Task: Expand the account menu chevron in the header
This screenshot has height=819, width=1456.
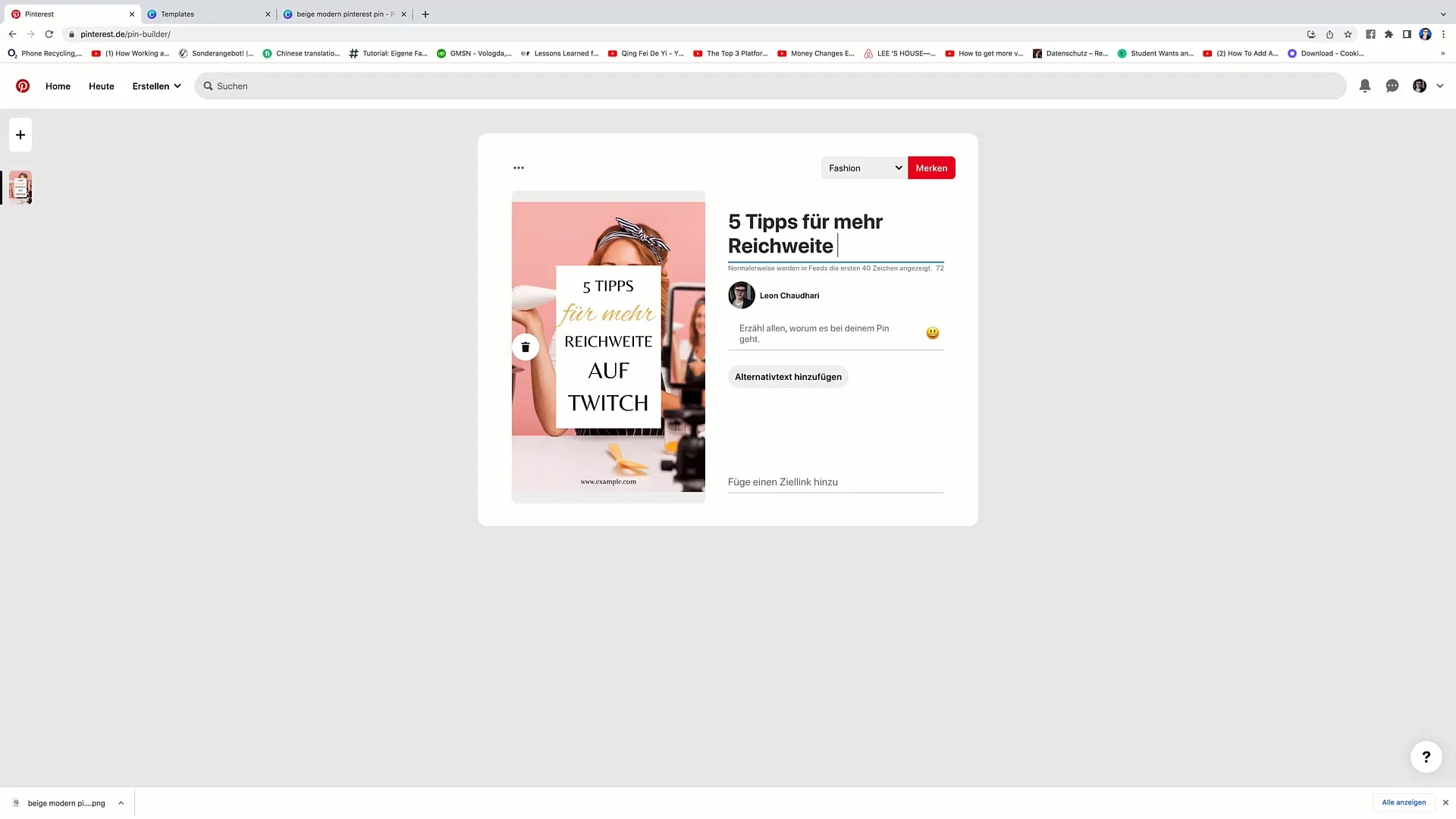Action: click(1440, 86)
